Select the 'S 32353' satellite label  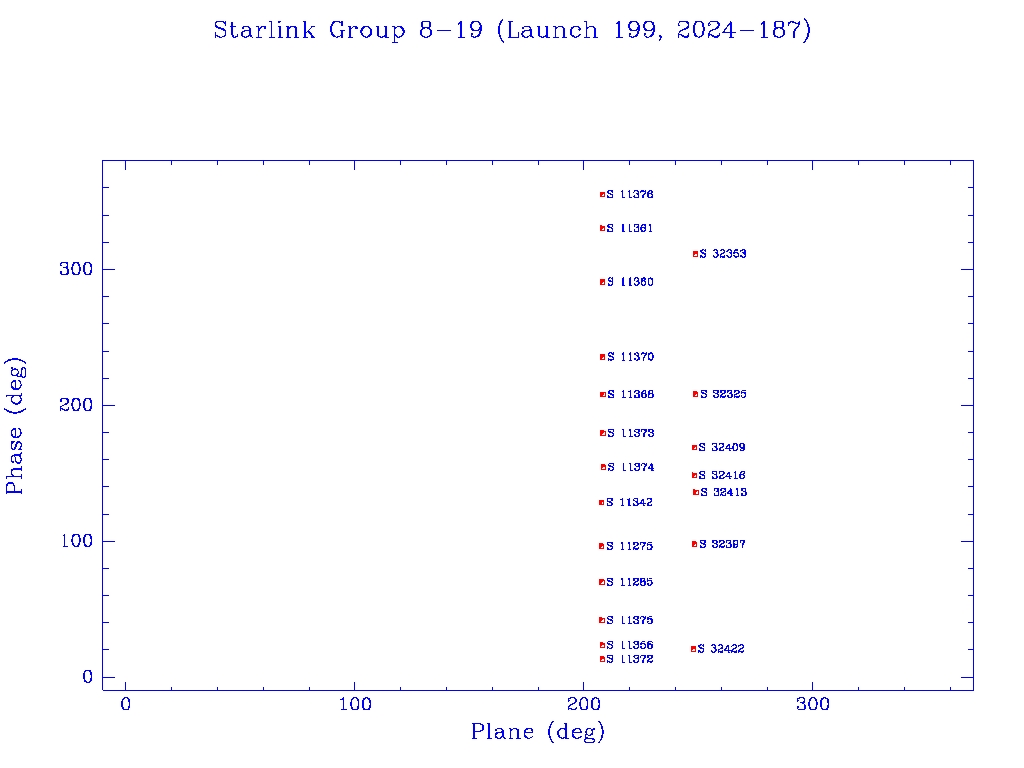(x=723, y=254)
